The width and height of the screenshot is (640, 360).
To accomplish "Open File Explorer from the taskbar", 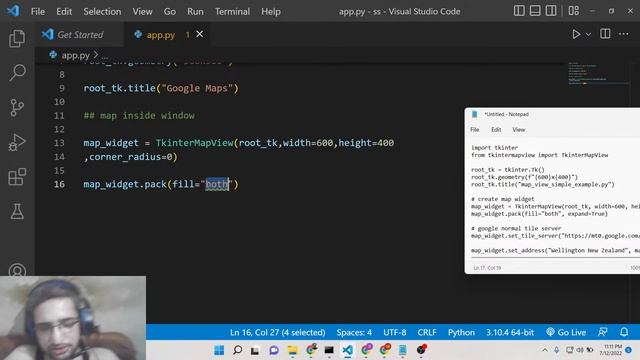I will point(292,350).
